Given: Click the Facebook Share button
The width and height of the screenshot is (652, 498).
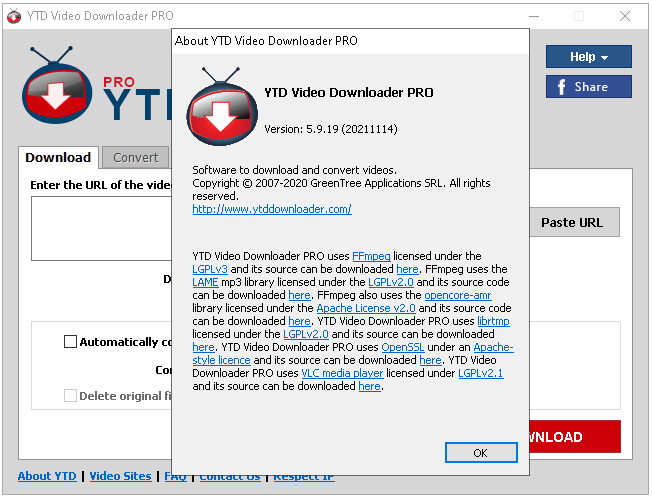Looking at the screenshot, I should [x=589, y=86].
